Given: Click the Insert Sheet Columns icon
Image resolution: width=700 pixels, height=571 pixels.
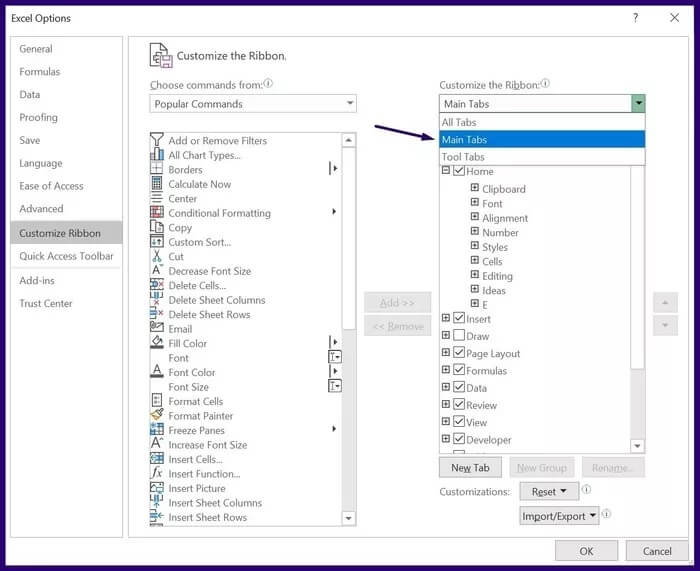Looking at the screenshot, I should point(157,502).
